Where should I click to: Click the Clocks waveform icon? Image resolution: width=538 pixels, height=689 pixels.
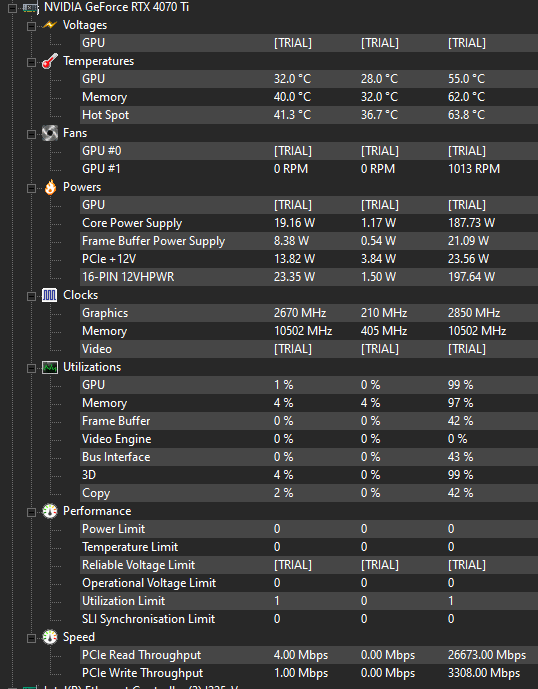(50, 295)
